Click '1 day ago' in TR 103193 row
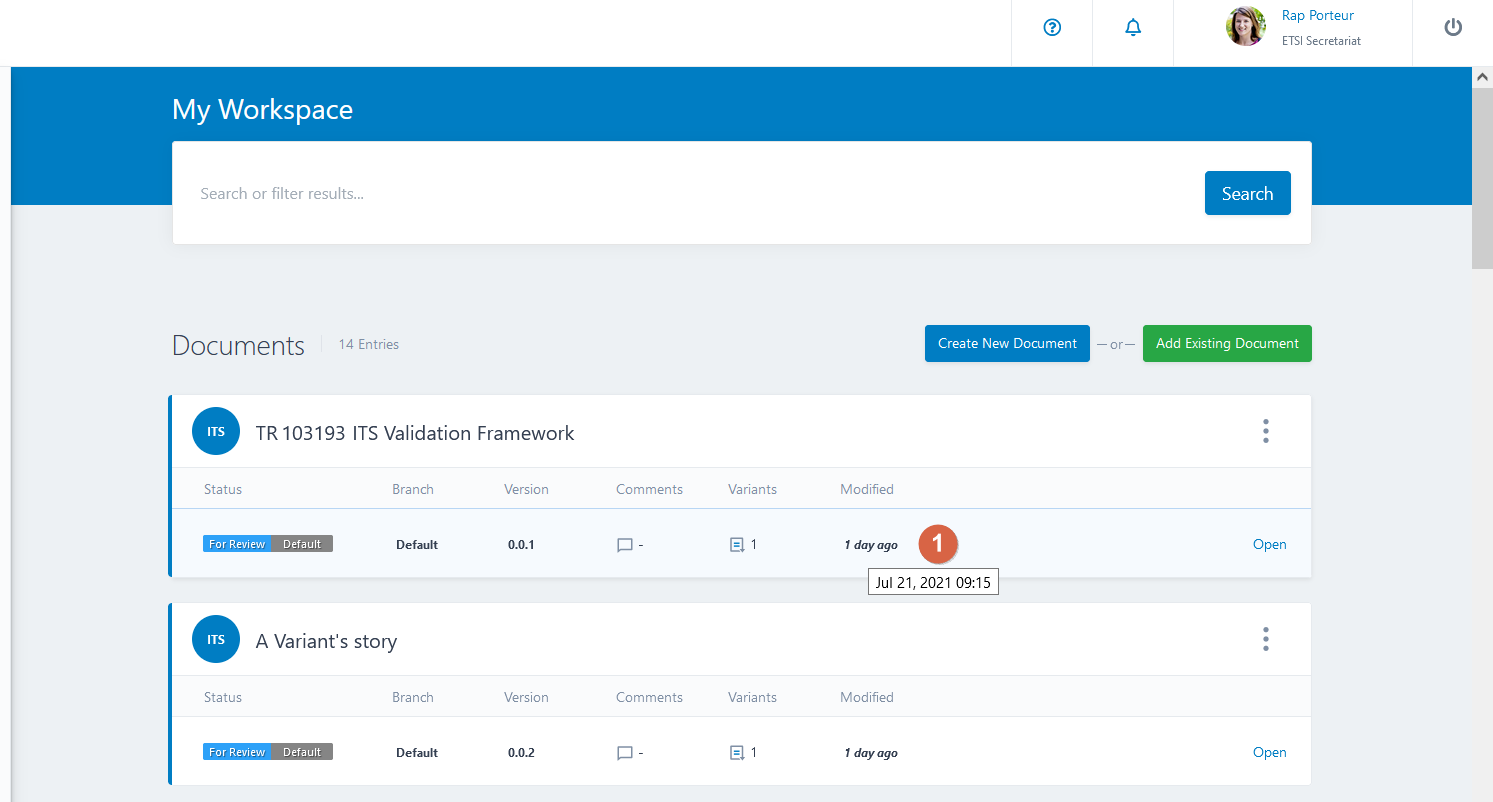The image size is (1493, 802). click(x=871, y=545)
